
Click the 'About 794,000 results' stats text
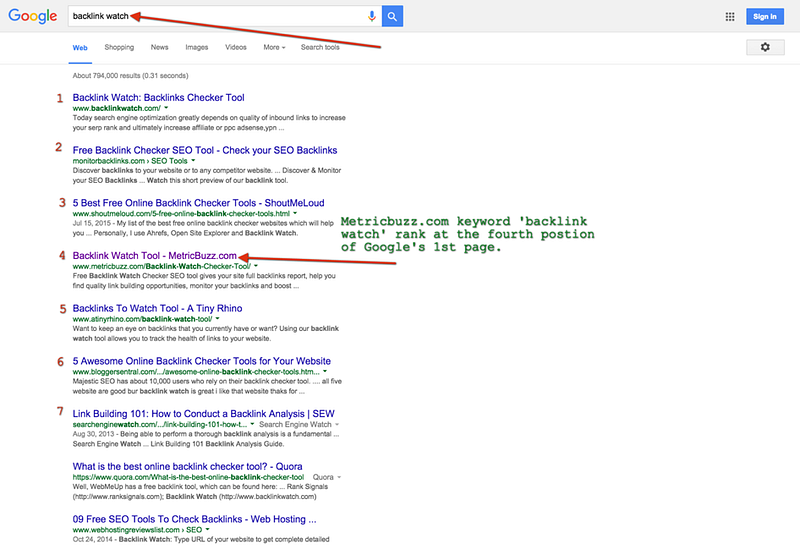(x=130, y=76)
